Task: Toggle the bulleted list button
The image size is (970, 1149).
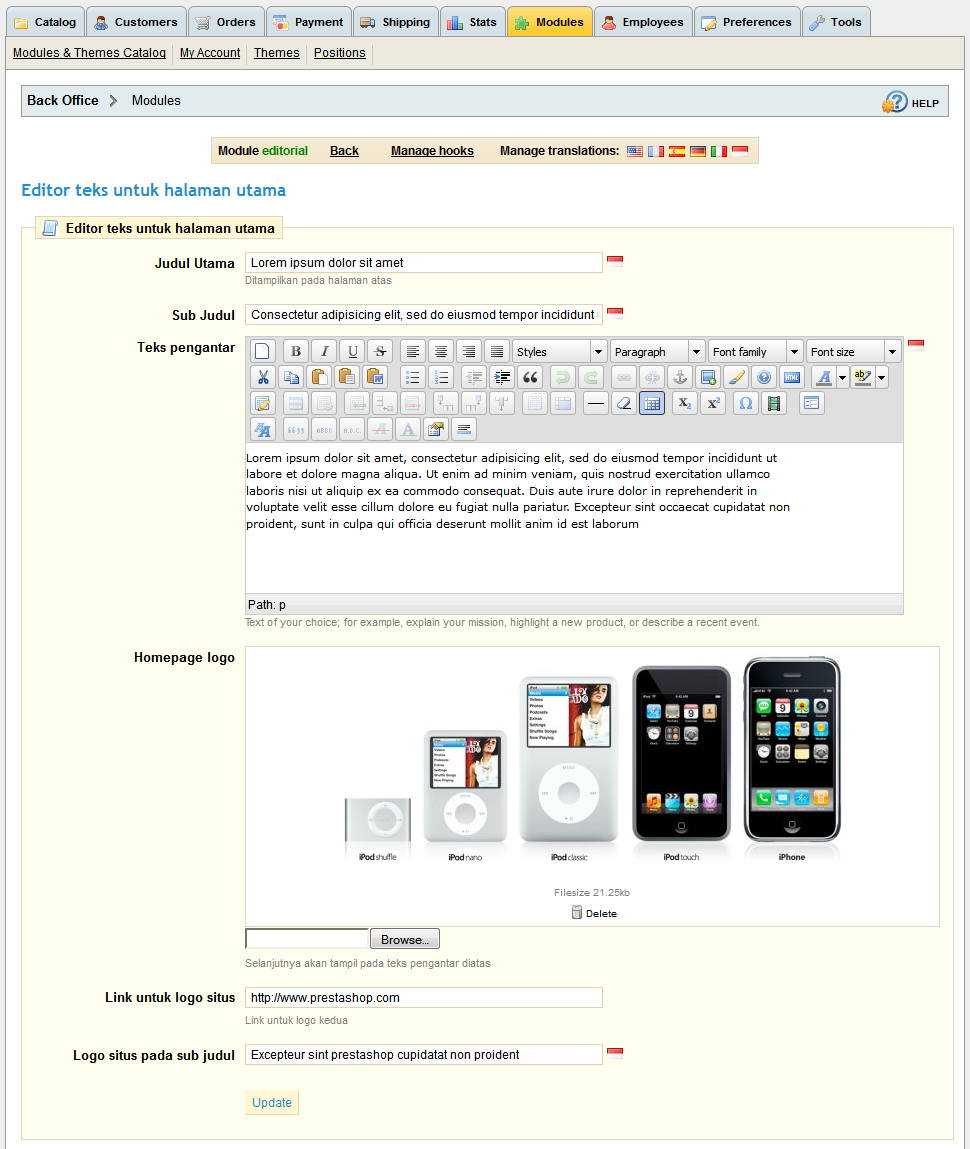Action: point(412,377)
